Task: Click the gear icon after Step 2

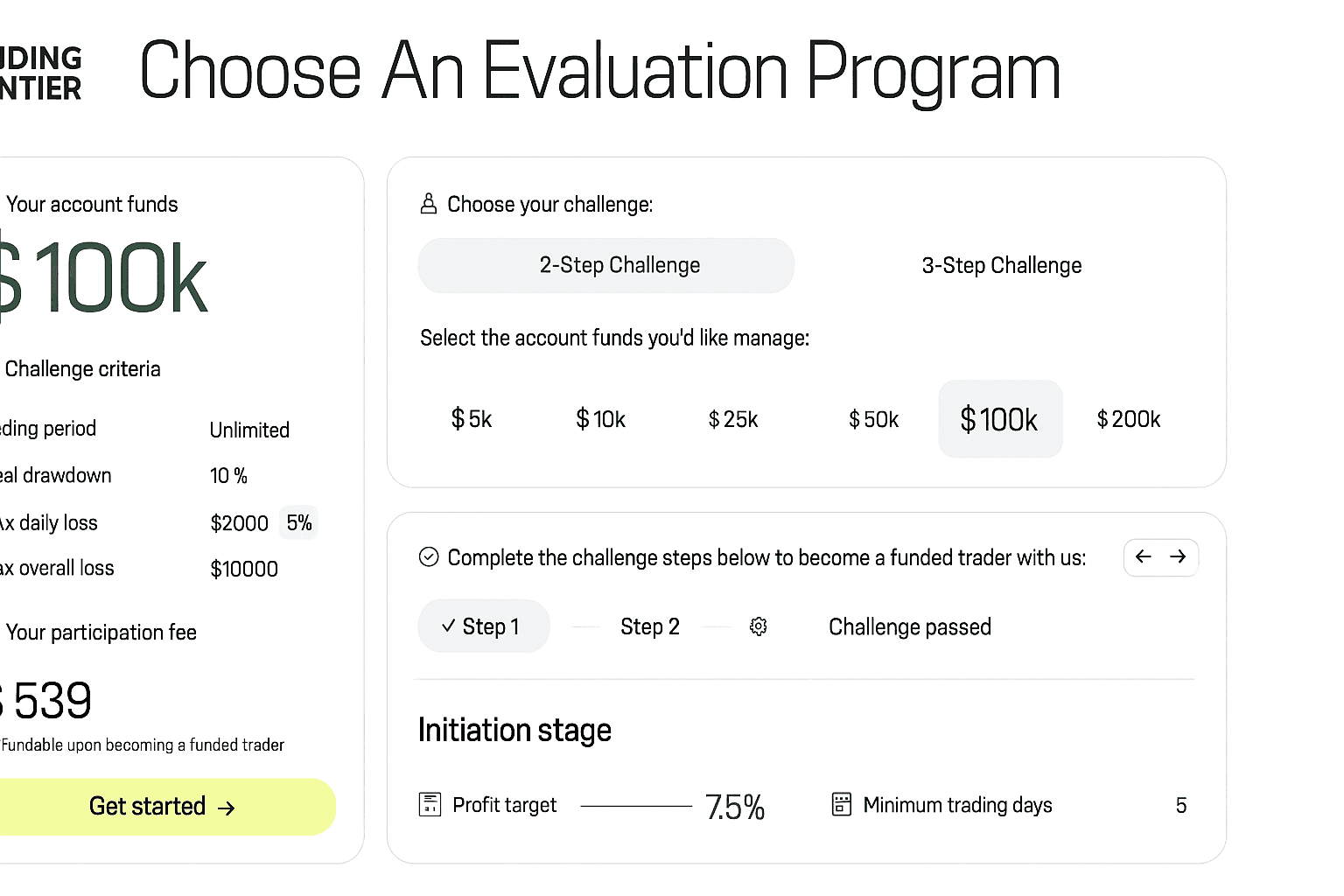Action: tap(759, 626)
